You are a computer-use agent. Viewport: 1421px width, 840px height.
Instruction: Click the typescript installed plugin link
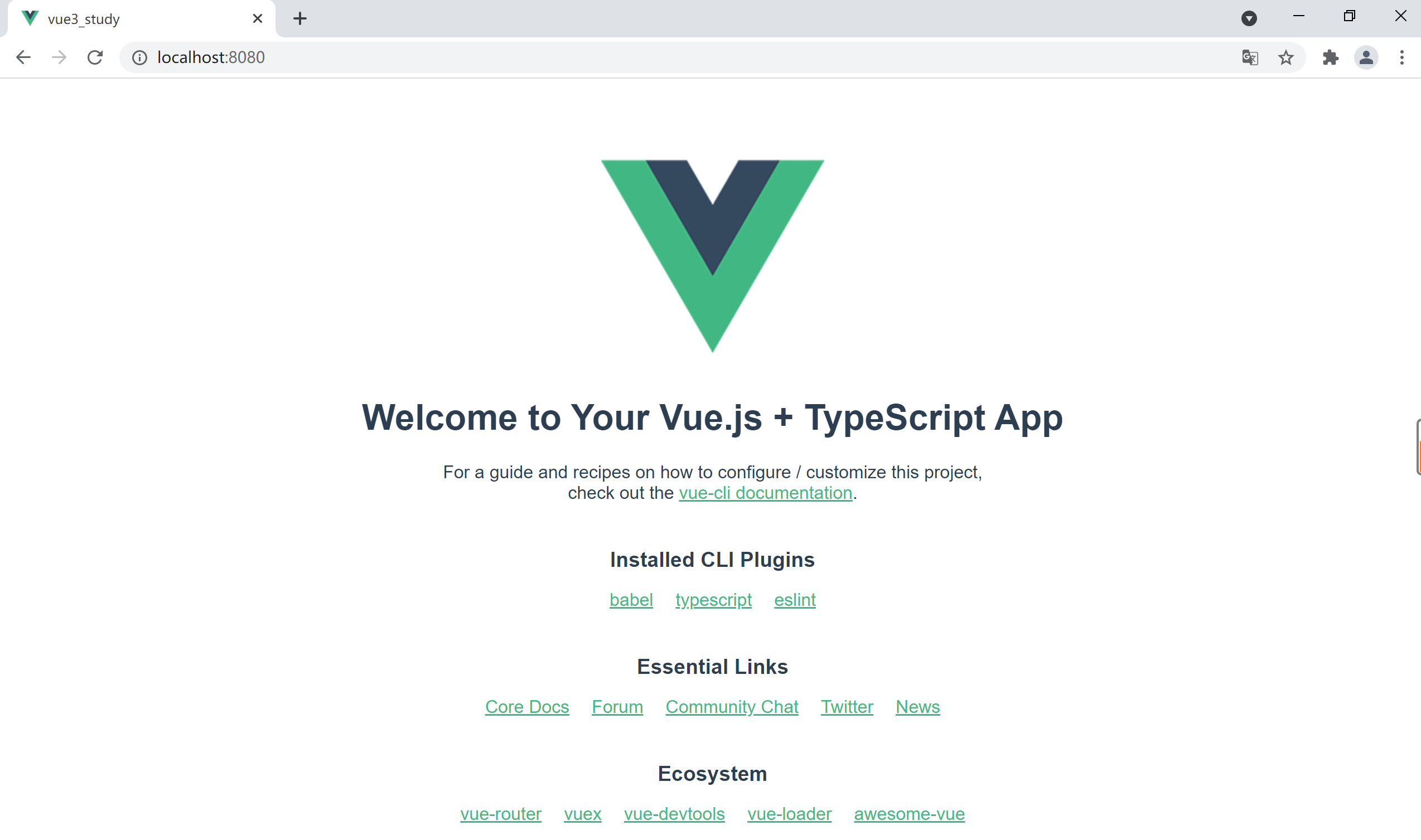pyautogui.click(x=713, y=600)
